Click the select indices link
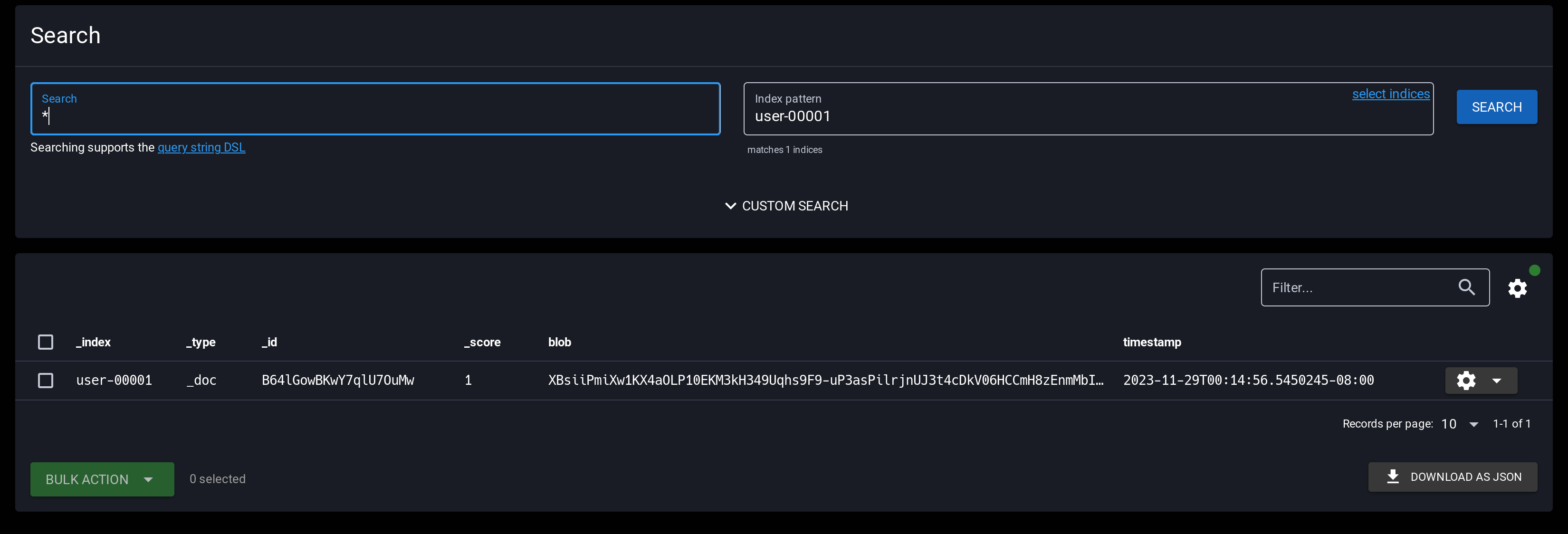 (x=1390, y=94)
